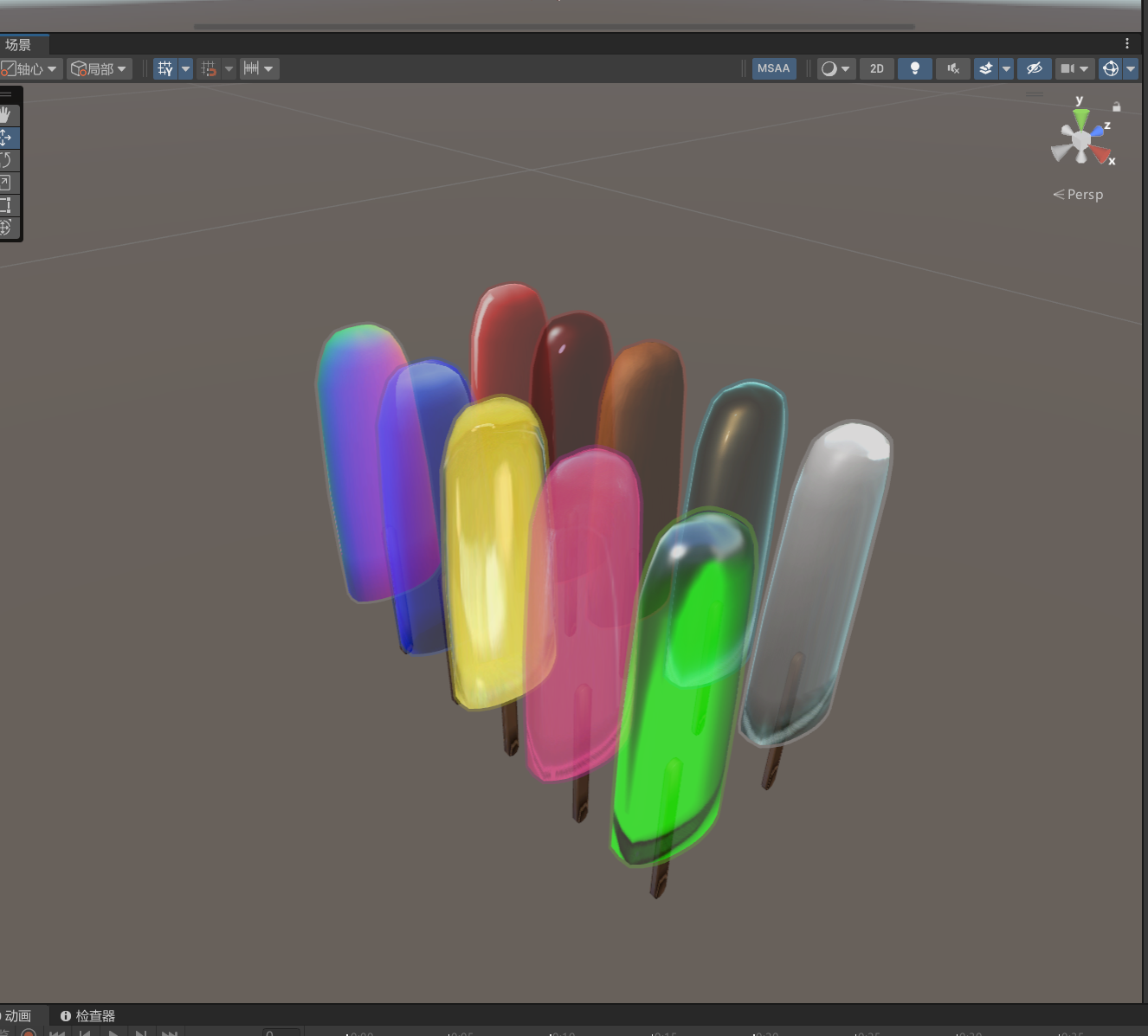Select the Rect transform tool
Image resolution: width=1148 pixels, height=1036 pixels.
(x=7, y=205)
